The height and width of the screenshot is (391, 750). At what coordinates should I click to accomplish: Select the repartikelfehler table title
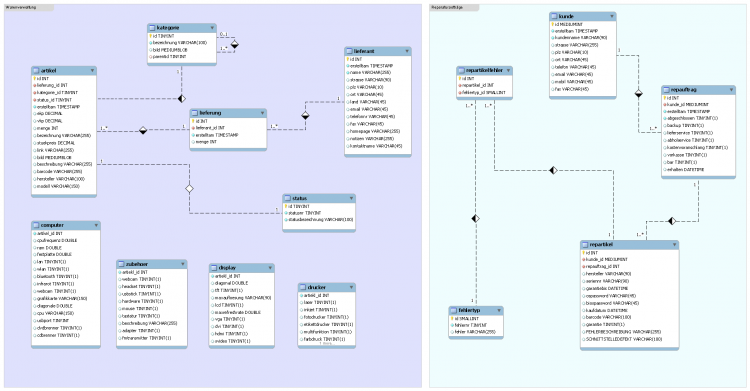[484, 70]
